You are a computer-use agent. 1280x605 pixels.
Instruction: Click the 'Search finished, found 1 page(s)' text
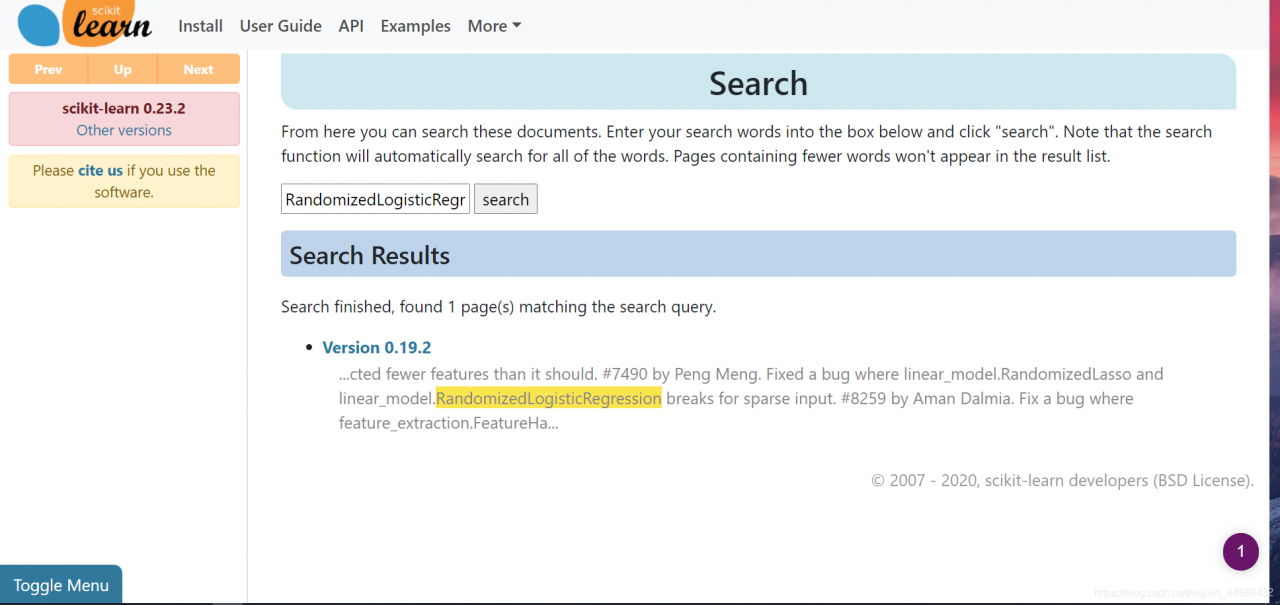[x=498, y=307]
